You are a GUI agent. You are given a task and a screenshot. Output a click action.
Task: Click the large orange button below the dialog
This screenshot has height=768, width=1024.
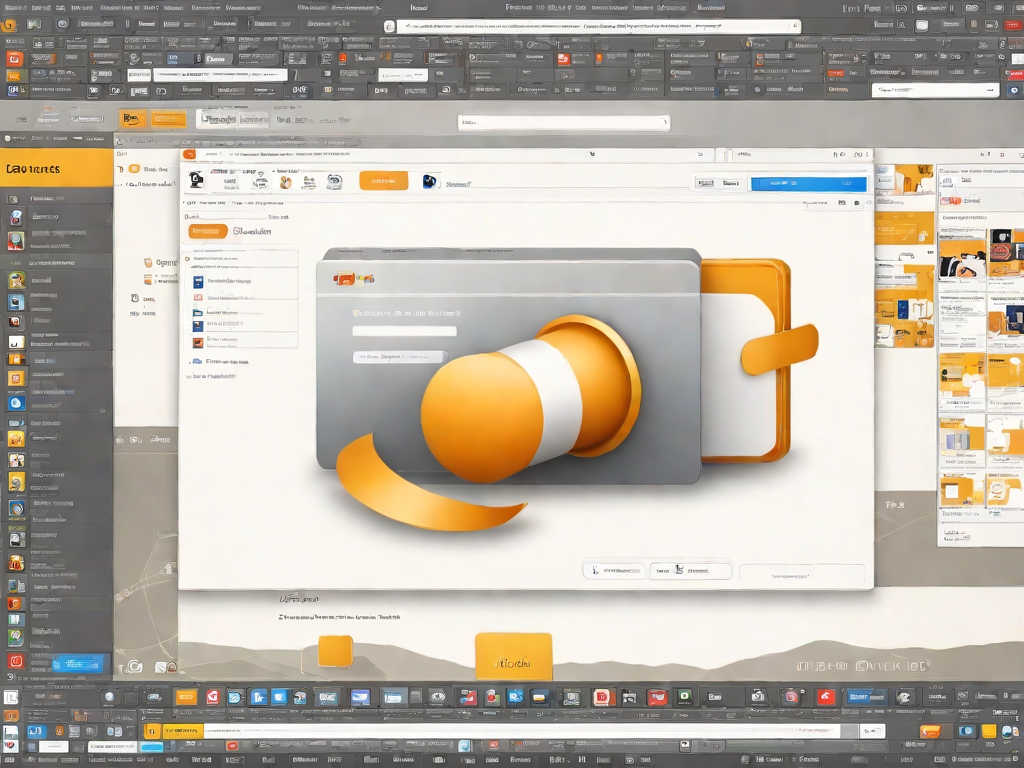tap(513, 656)
